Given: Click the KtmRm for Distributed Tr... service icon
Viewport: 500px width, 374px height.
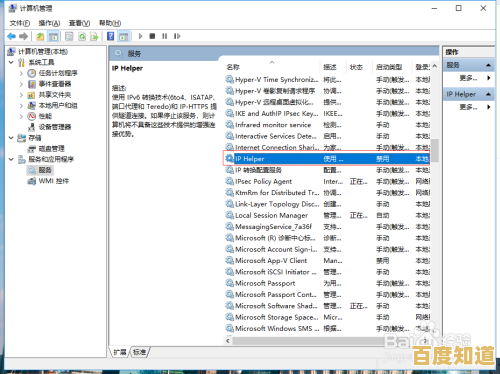Looking at the screenshot, I should coord(229,193).
